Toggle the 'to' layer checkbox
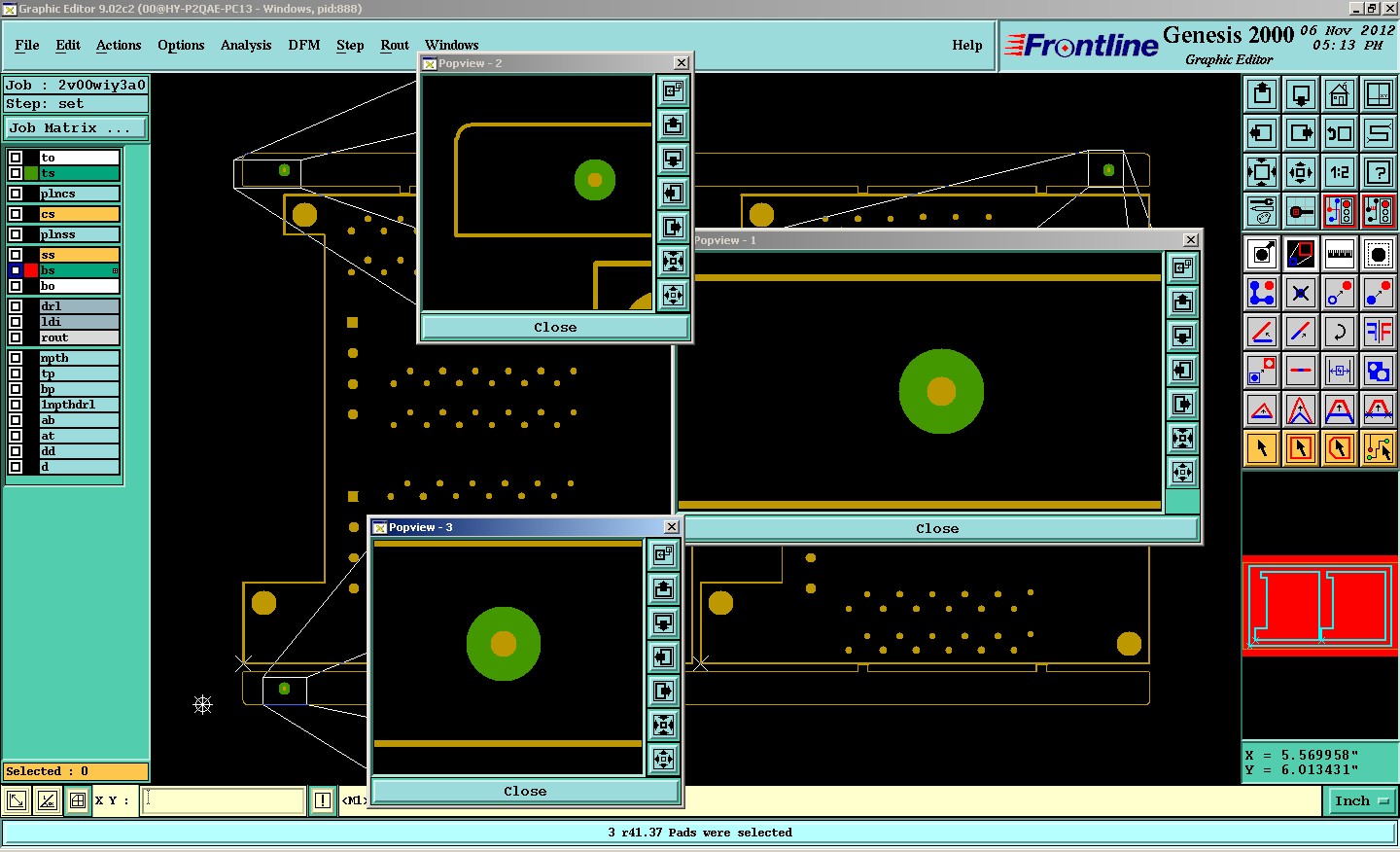The image size is (1400, 852). point(16,158)
